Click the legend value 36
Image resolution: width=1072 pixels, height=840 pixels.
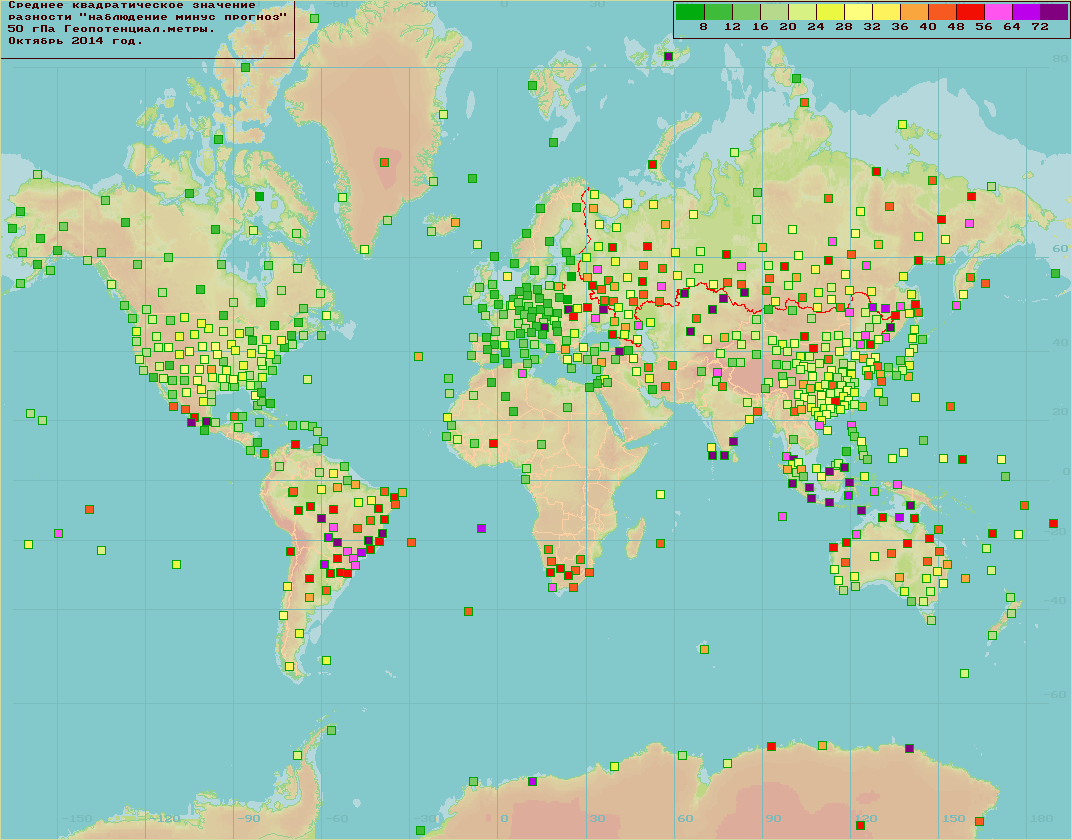[900, 27]
